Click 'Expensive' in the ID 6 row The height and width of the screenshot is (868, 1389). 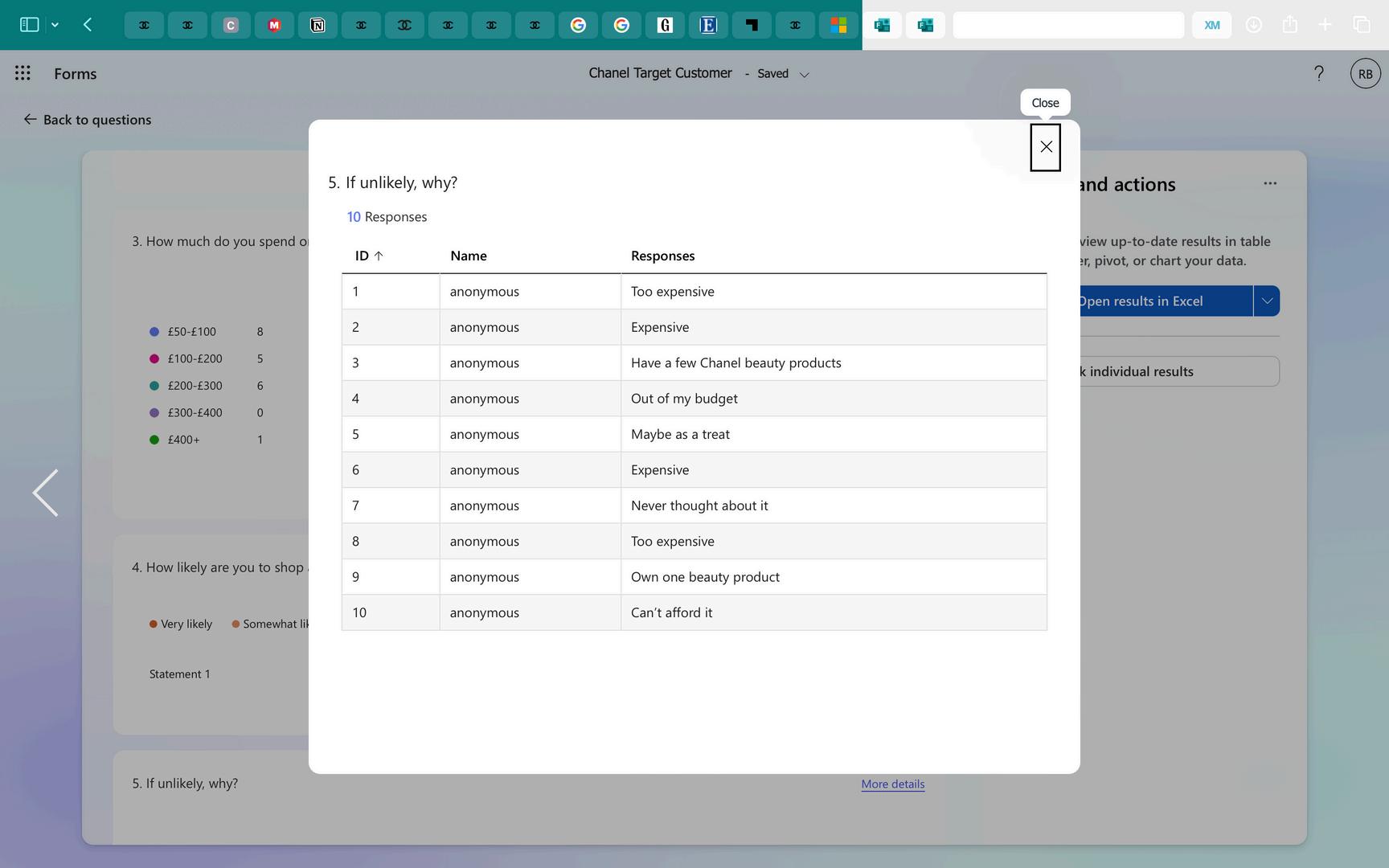pos(660,470)
